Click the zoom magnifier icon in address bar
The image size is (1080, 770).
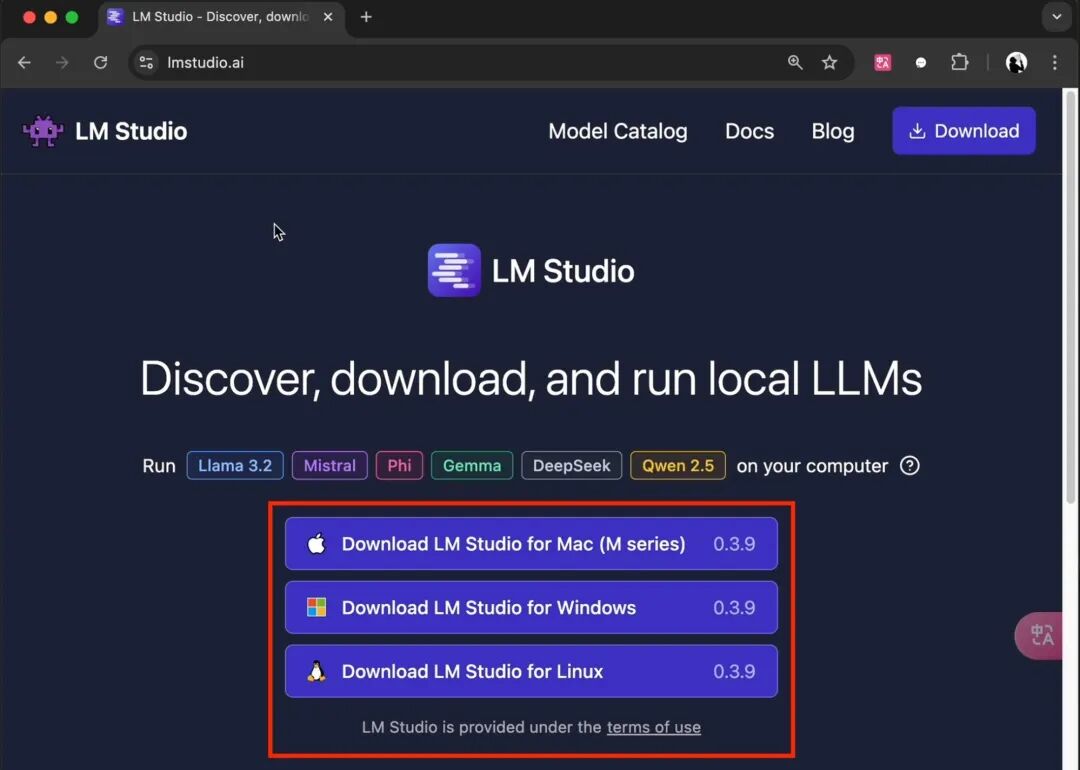point(795,63)
